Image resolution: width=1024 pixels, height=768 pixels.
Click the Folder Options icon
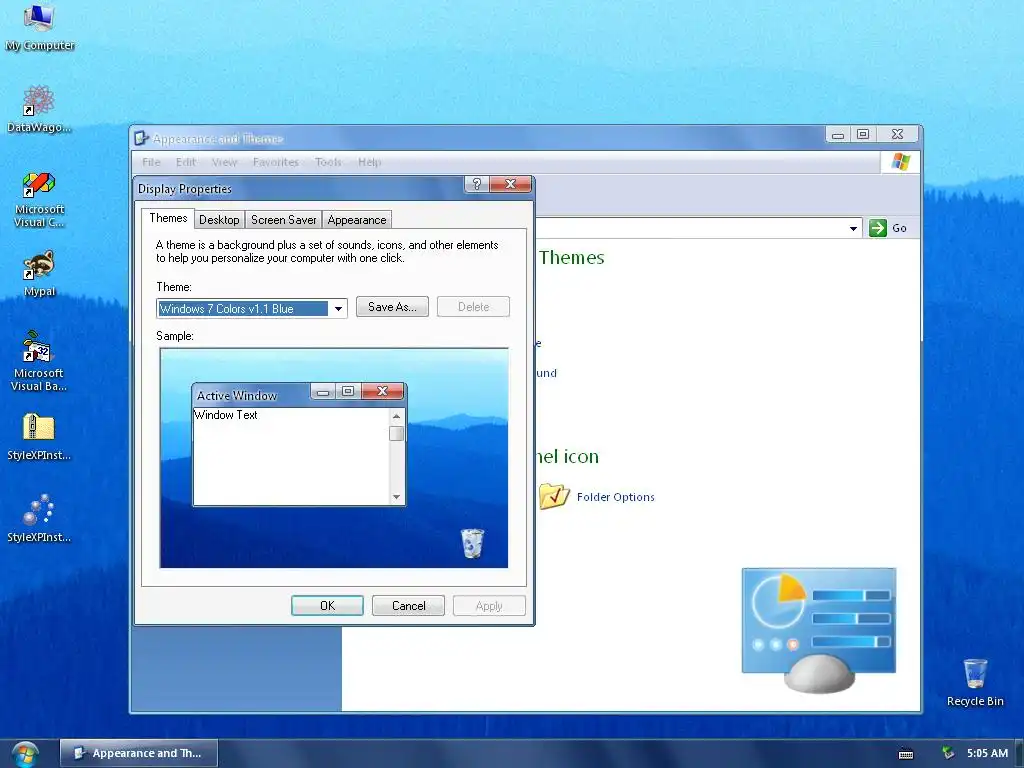tap(554, 496)
